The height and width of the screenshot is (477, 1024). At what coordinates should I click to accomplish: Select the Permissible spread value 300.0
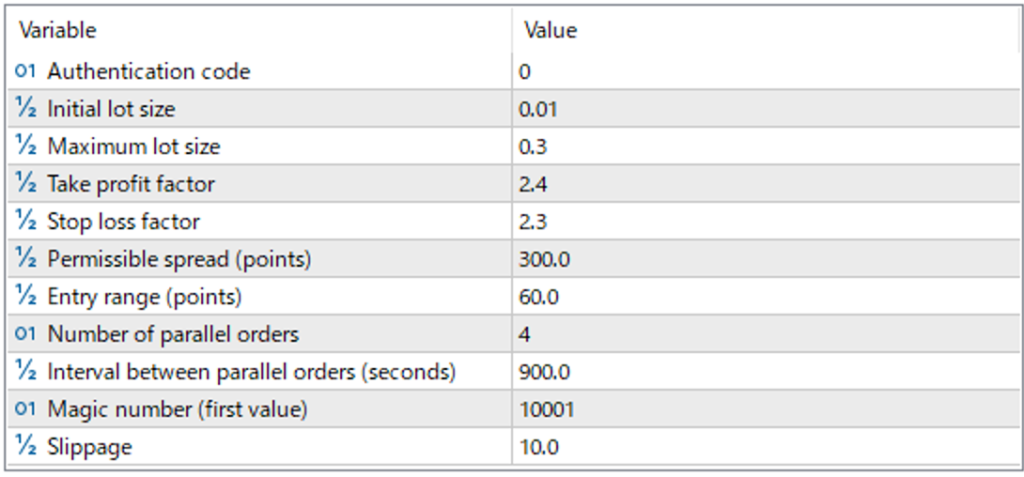click(544, 259)
